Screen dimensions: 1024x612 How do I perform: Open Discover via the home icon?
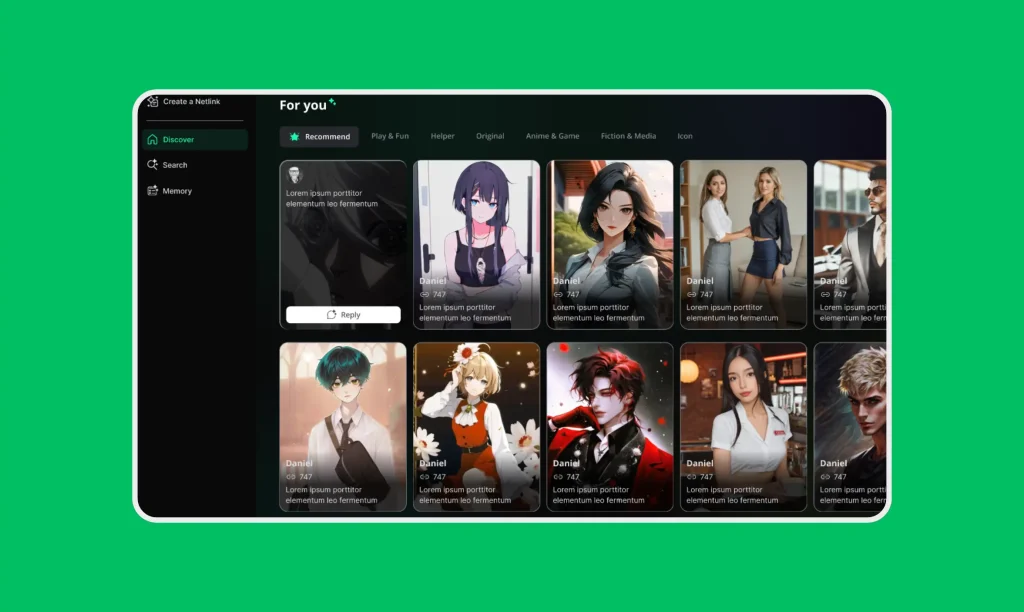coord(153,140)
